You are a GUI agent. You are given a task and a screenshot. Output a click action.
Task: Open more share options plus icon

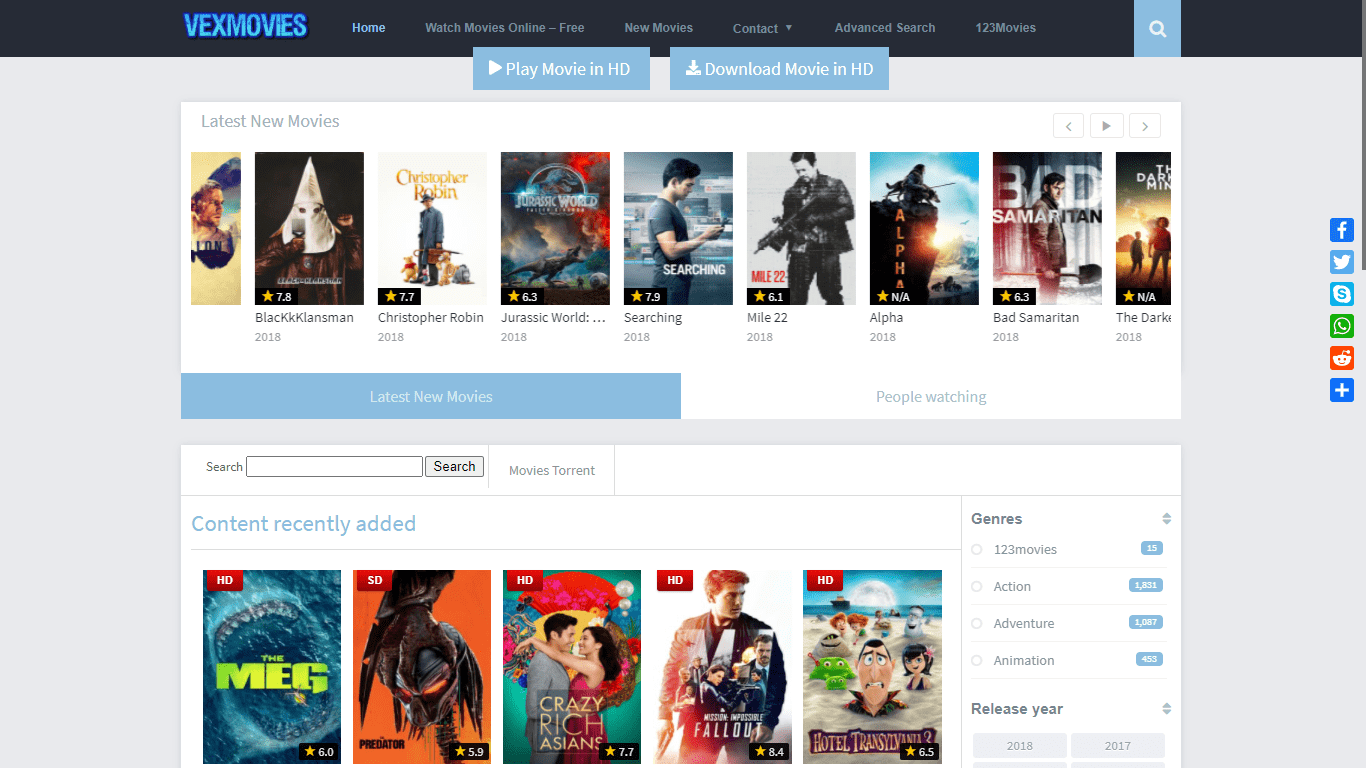[x=1342, y=390]
